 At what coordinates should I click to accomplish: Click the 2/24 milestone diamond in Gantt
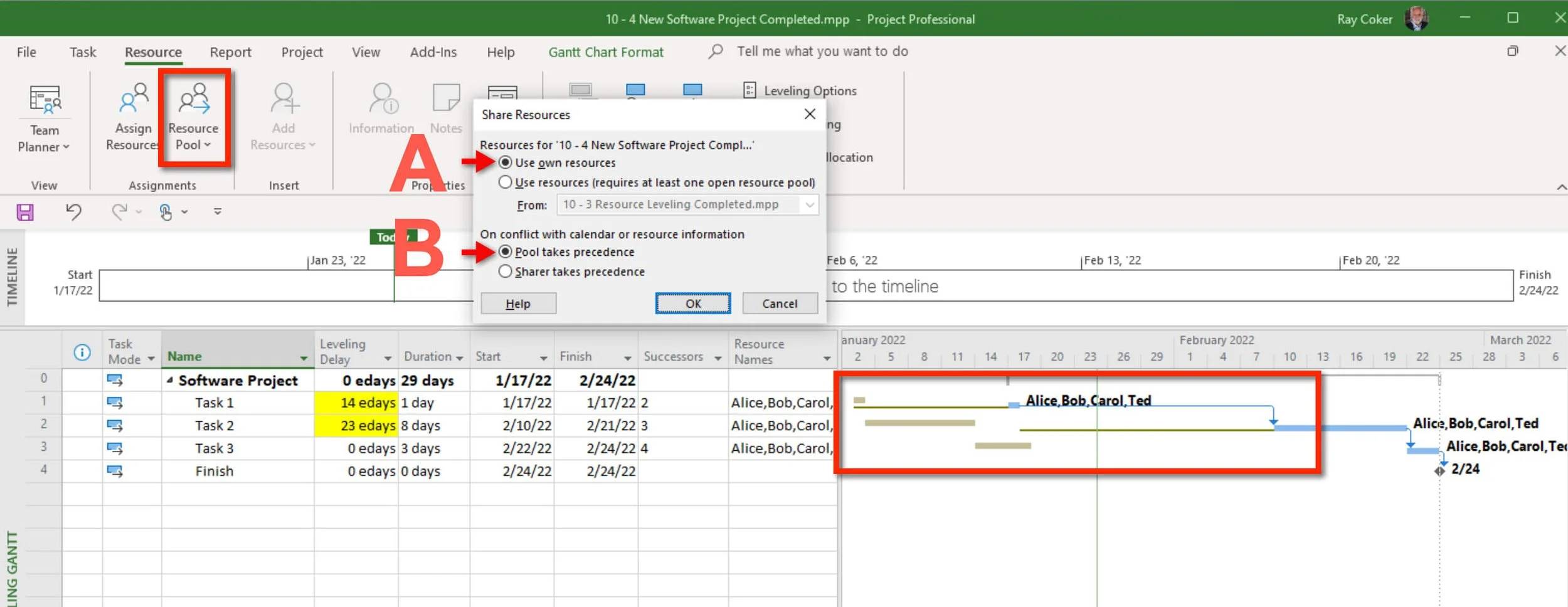point(1439,471)
